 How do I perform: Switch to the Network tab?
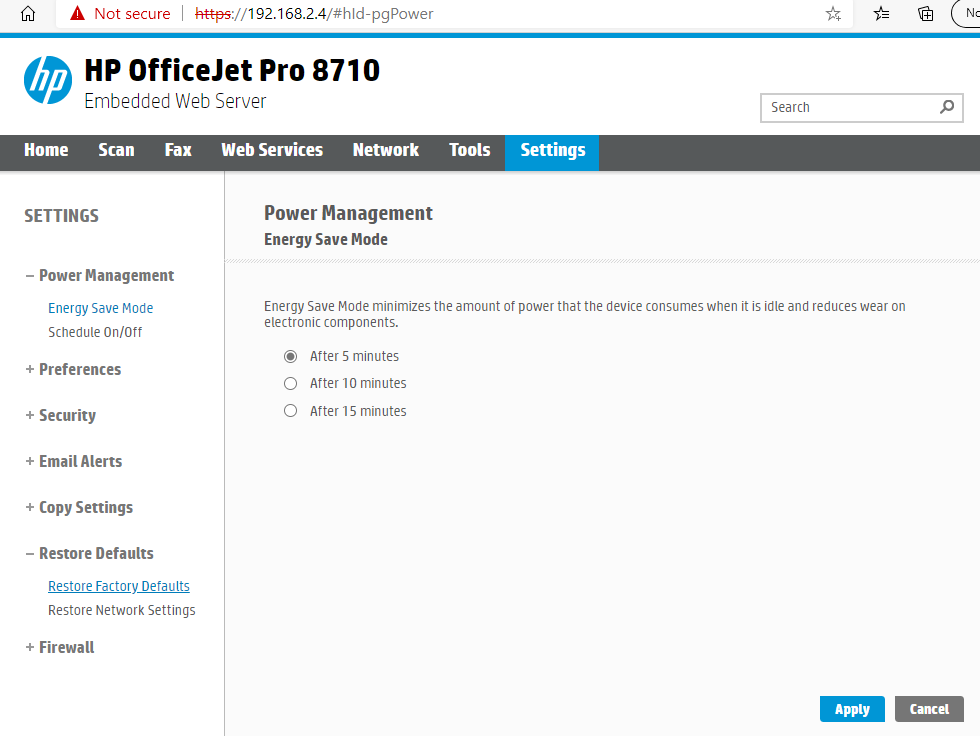[x=386, y=152]
